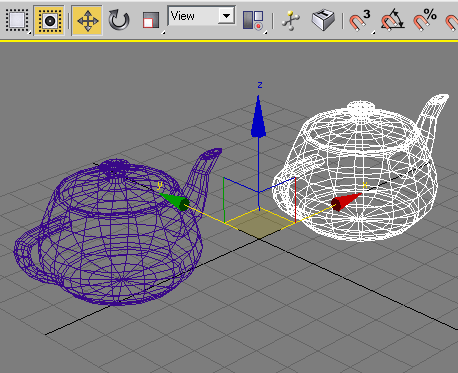Click the yellow XY plane gizmo square
Image resolution: width=458 pixels, height=373 pixels.
click(259, 223)
